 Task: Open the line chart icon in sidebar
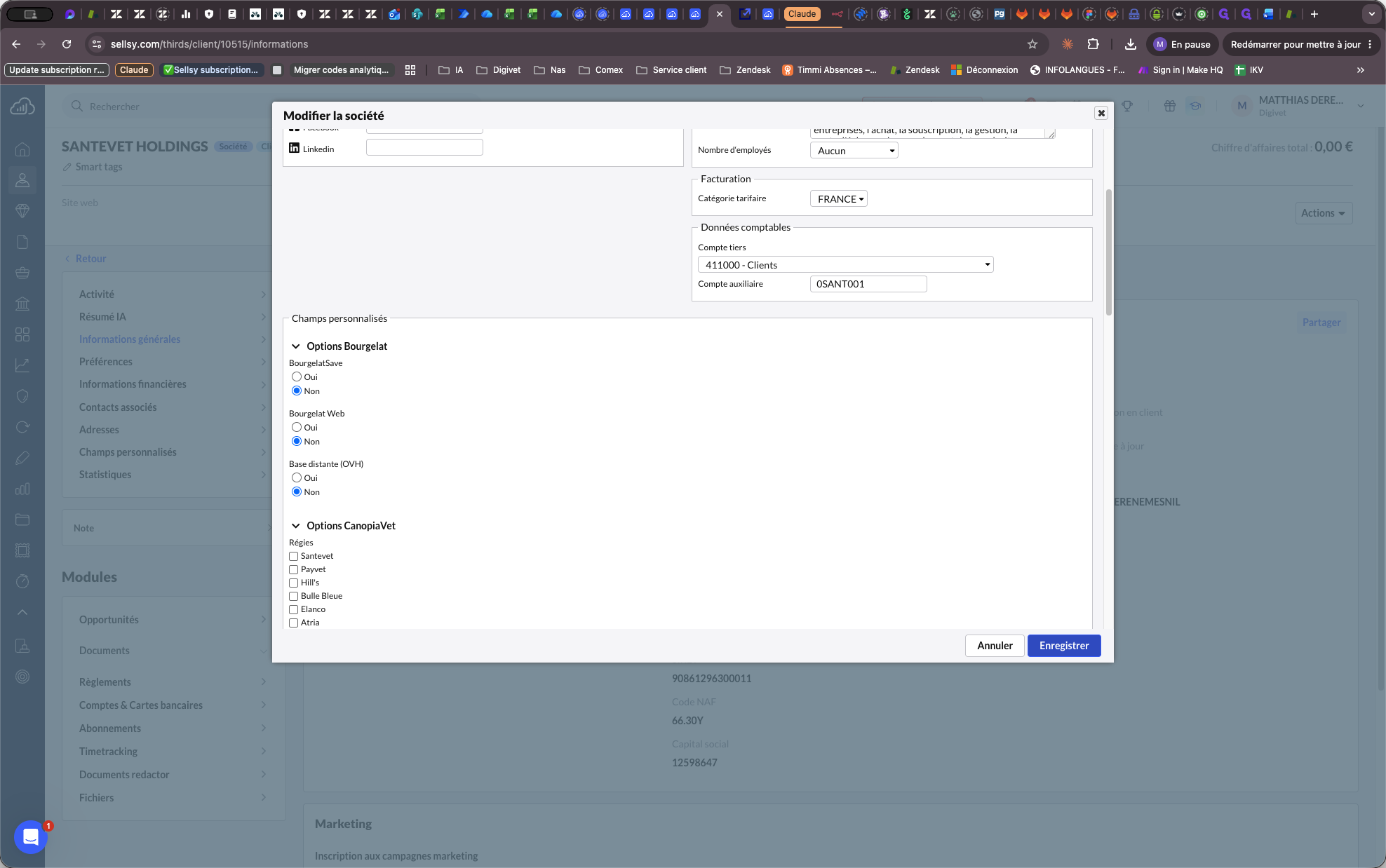tap(22, 365)
